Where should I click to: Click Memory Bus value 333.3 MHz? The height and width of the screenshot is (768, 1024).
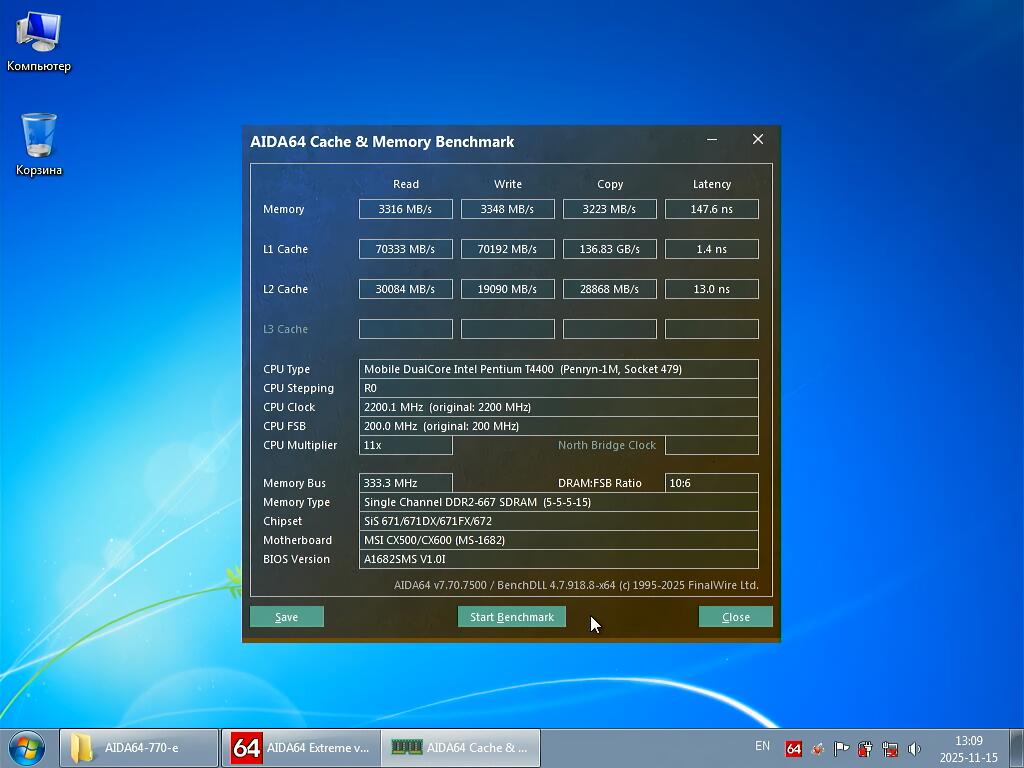click(406, 483)
